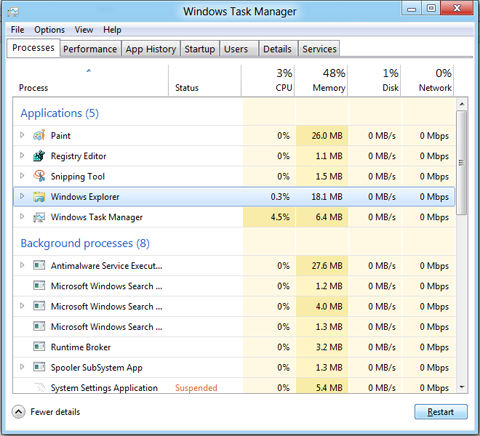Open the Options menu
The image size is (480, 436).
(x=49, y=30)
